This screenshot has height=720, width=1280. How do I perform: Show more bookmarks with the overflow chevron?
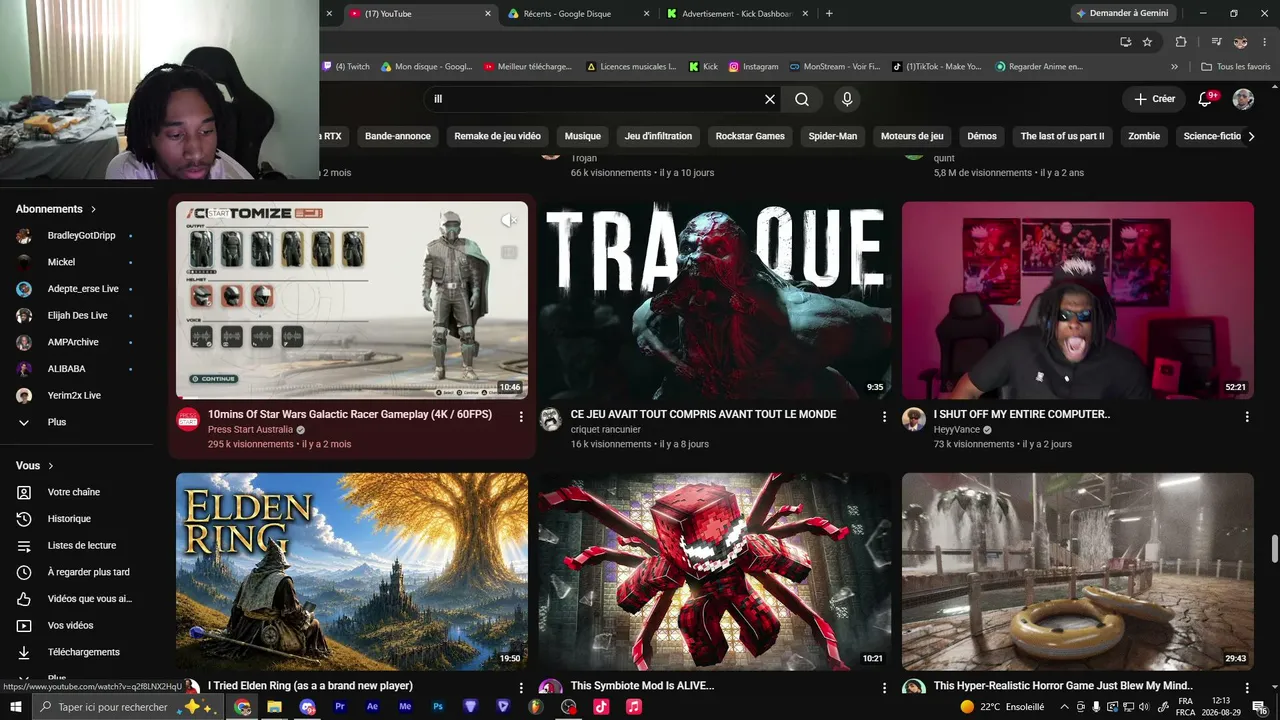1175,67
